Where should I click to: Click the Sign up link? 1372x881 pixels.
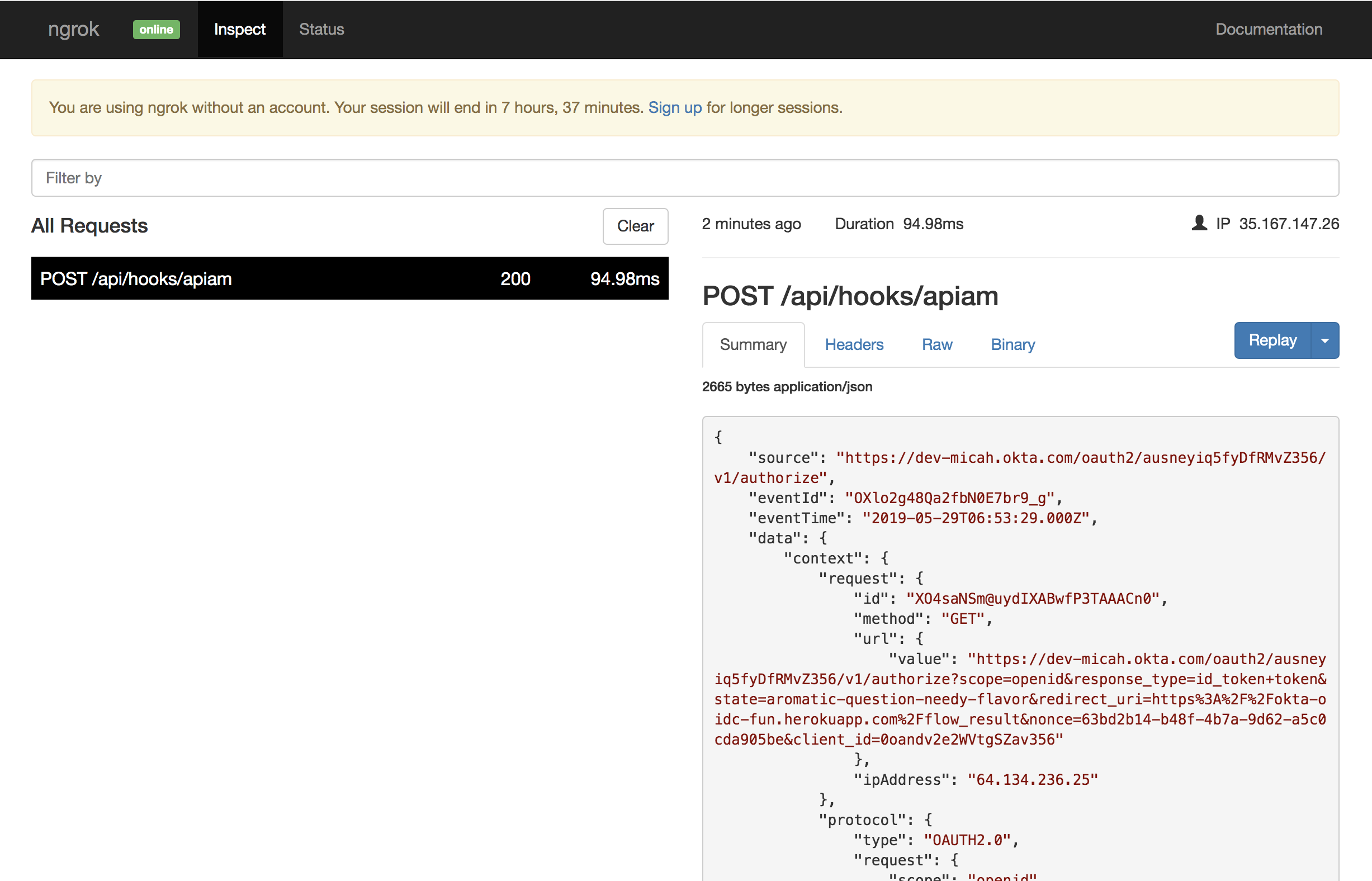click(x=675, y=107)
